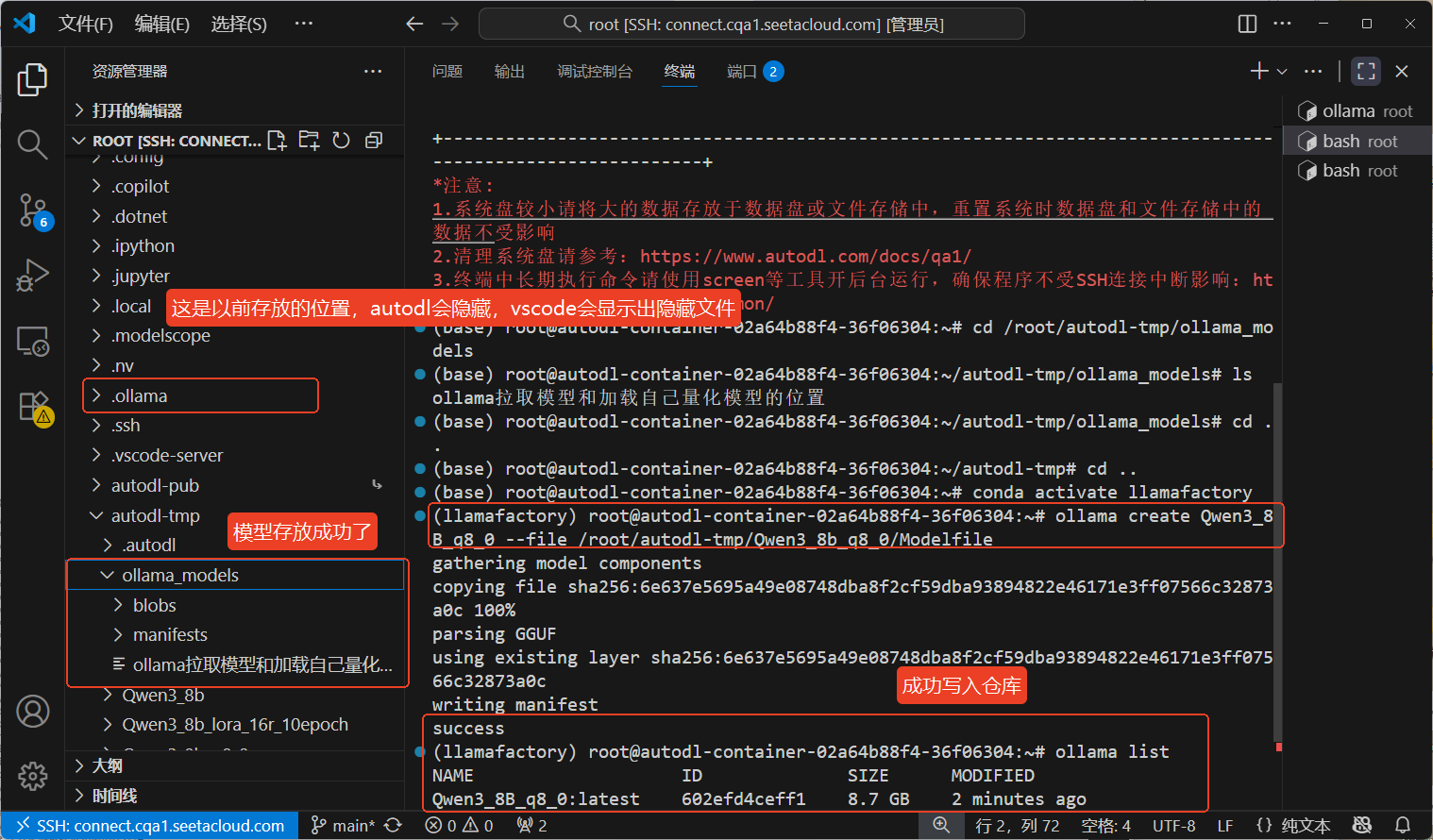This screenshot has height=840, width=1433.
Task: Select the last bash root terminal instance
Action: click(1357, 171)
